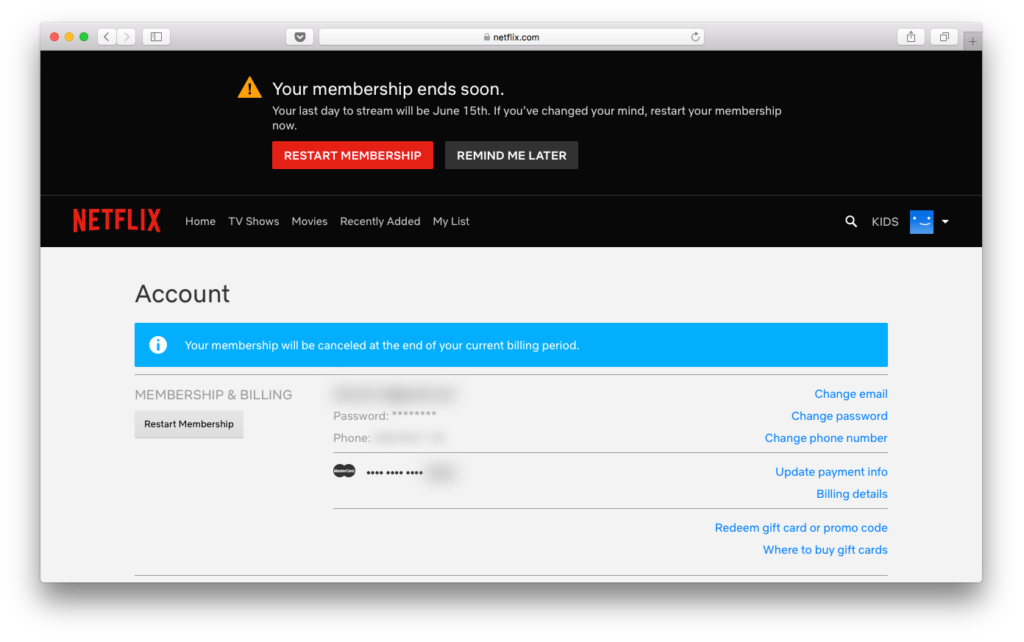
Task: Open Update payment info link
Action: click(831, 472)
